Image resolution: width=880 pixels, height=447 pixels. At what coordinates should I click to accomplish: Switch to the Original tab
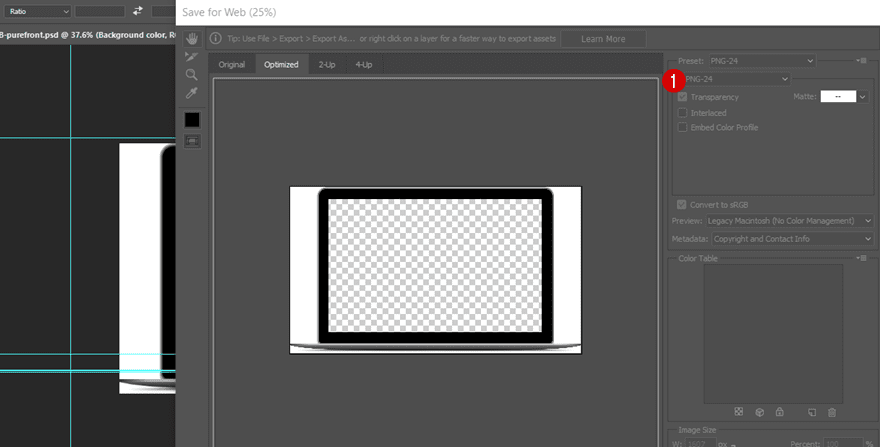point(232,65)
